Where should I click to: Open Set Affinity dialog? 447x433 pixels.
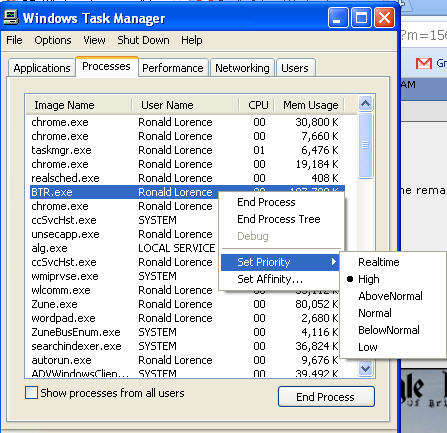point(270,279)
